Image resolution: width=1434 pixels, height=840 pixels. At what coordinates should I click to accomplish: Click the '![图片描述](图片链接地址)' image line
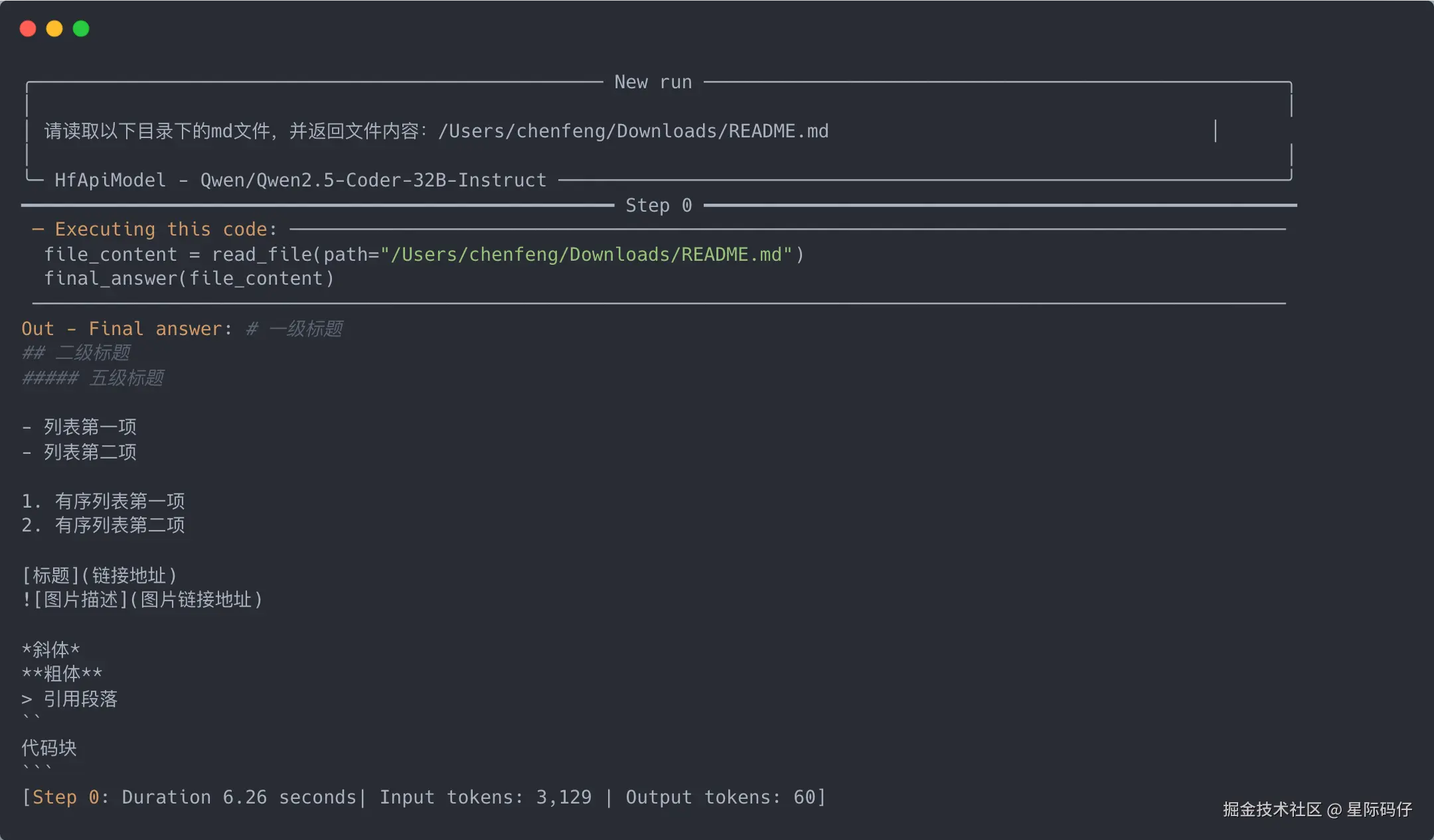[142, 600]
